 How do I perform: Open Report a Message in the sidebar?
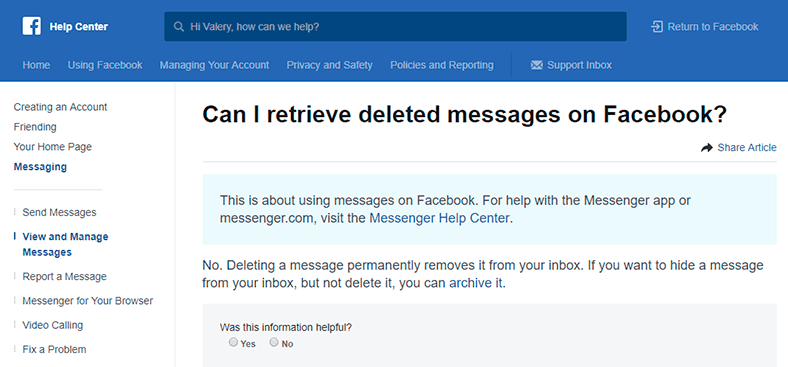coord(64,277)
